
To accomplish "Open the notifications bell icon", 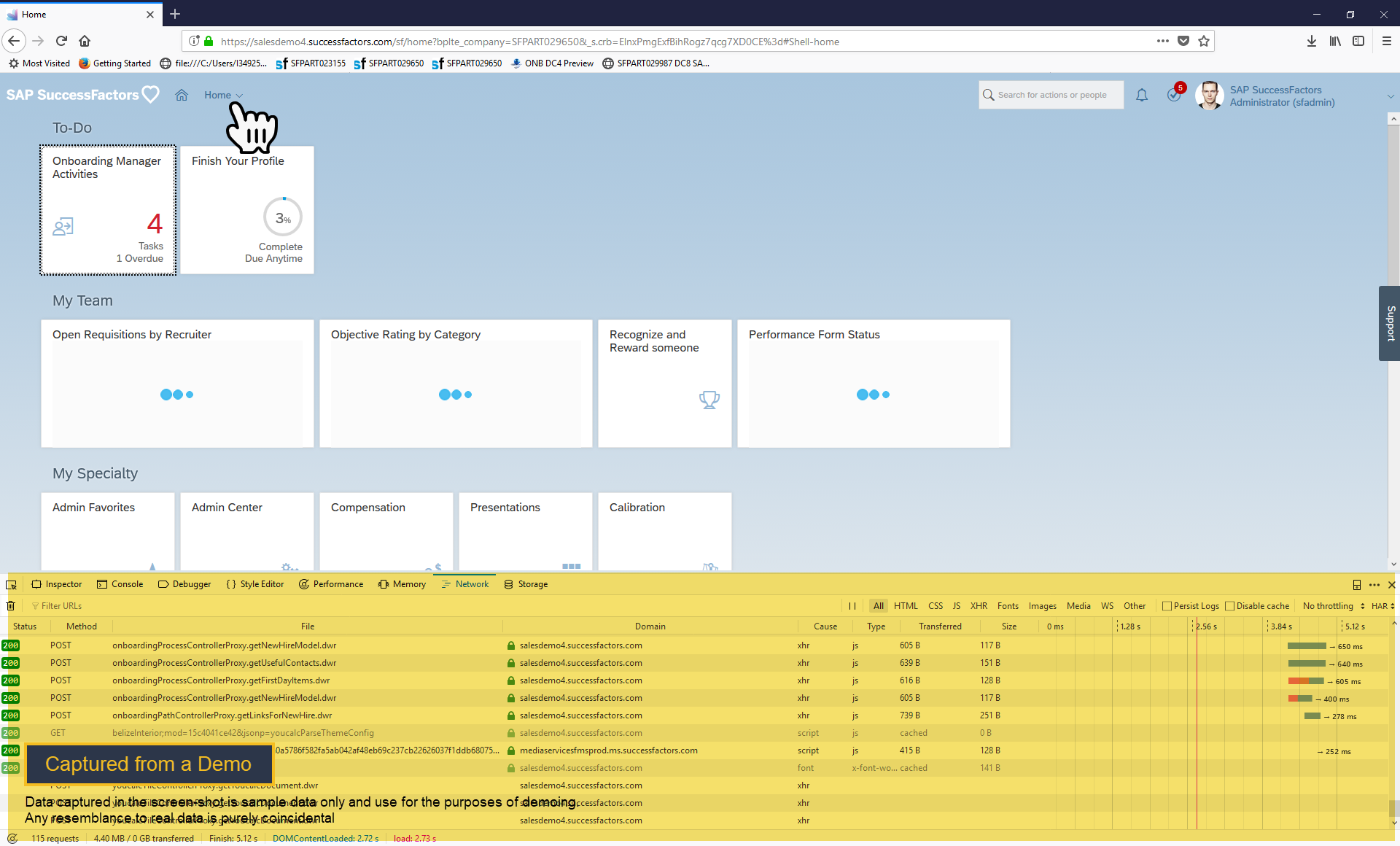I will pyautogui.click(x=1142, y=95).
